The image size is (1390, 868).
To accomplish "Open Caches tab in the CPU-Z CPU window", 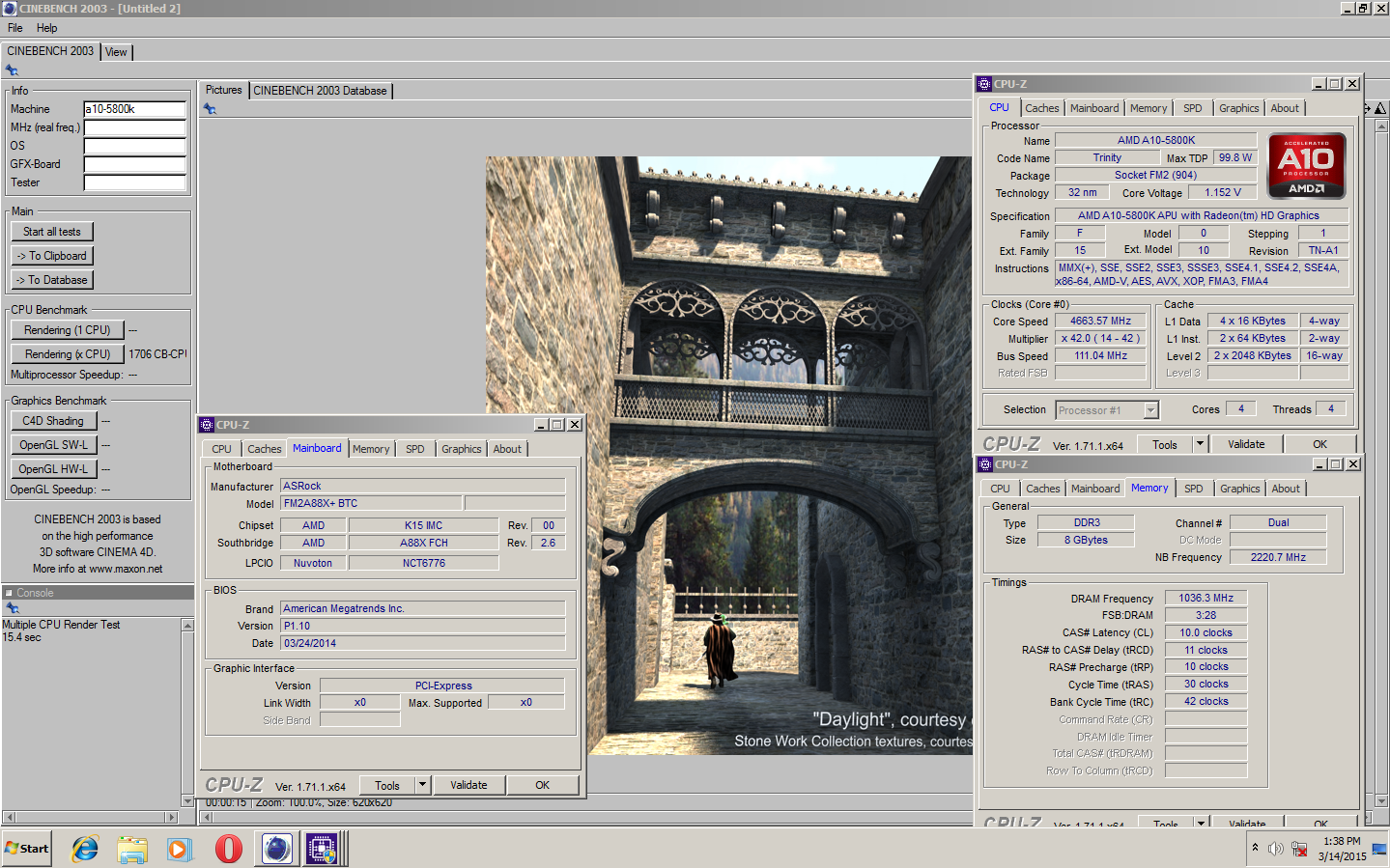I will [x=1042, y=108].
